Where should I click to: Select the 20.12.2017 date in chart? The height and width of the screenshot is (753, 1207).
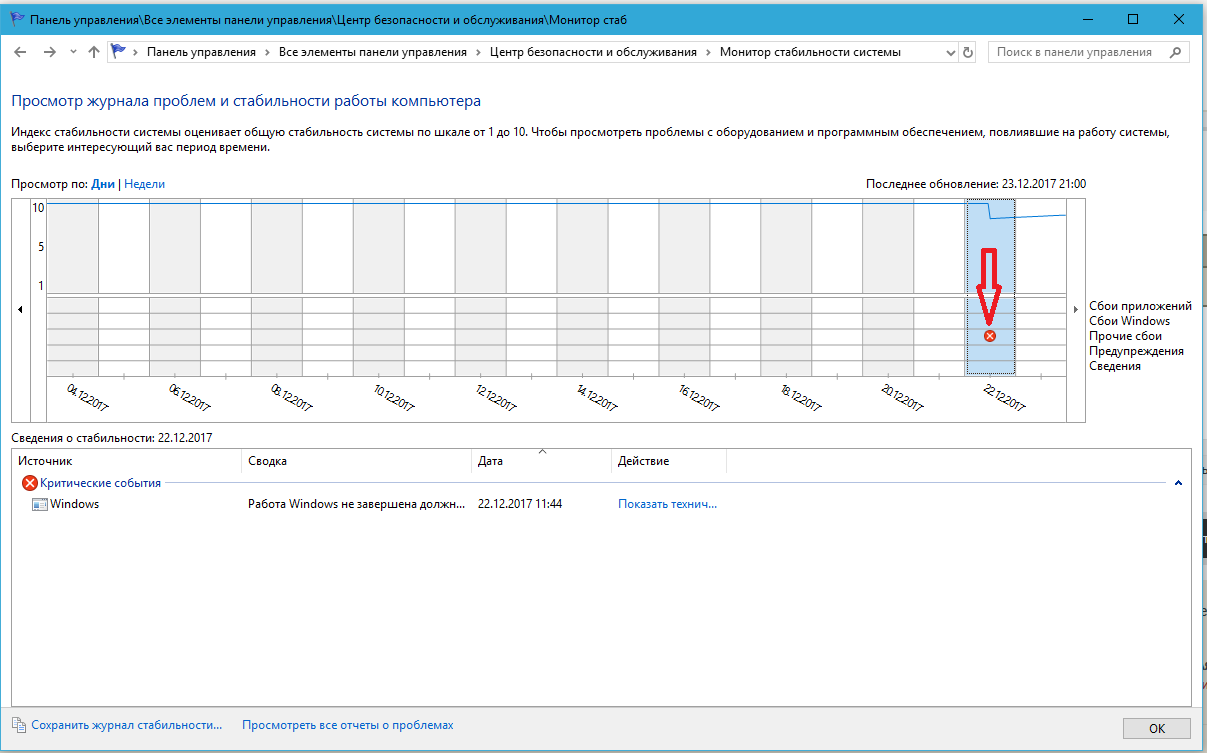click(x=904, y=396)
